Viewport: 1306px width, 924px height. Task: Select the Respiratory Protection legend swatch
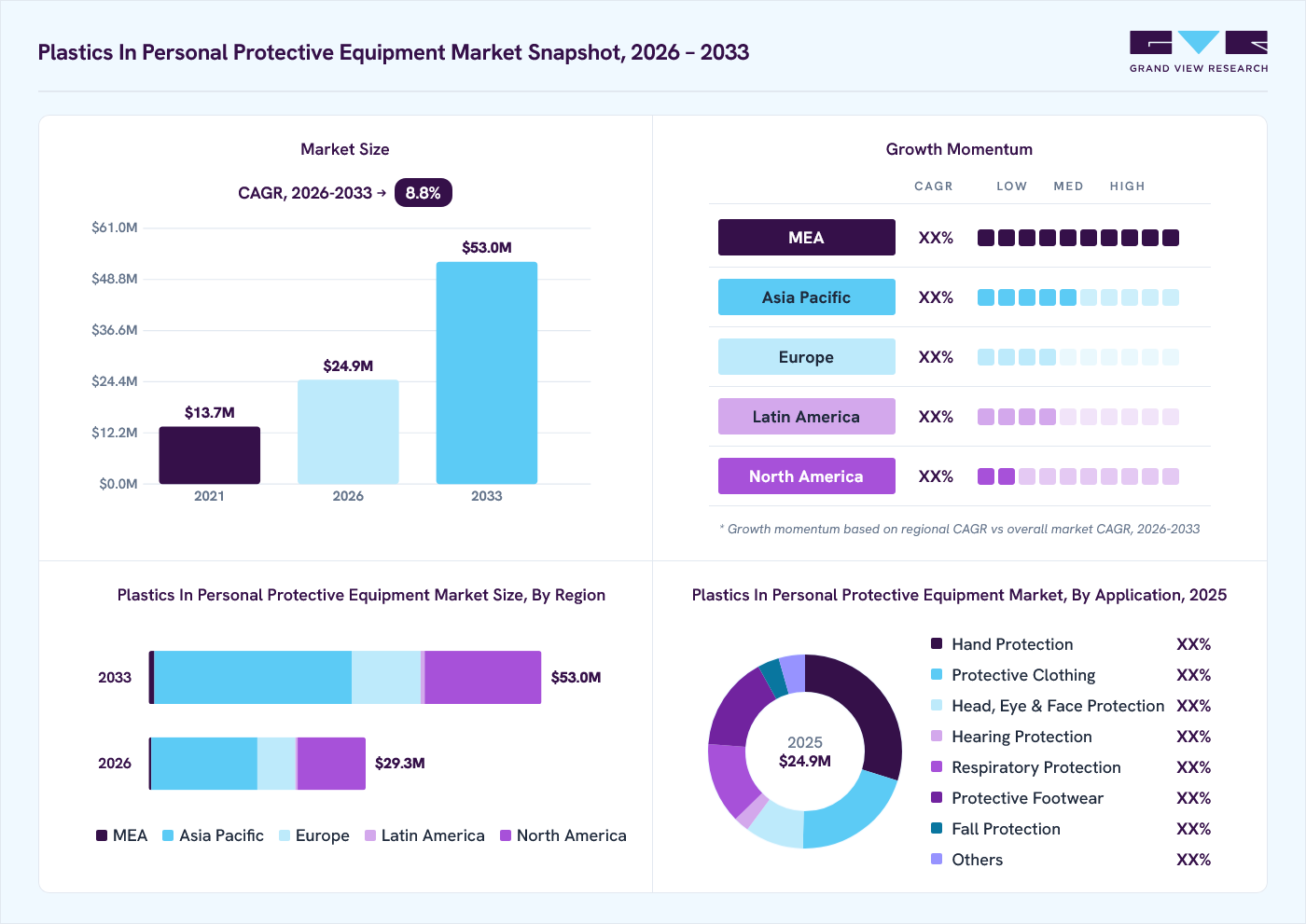(937, 766)
